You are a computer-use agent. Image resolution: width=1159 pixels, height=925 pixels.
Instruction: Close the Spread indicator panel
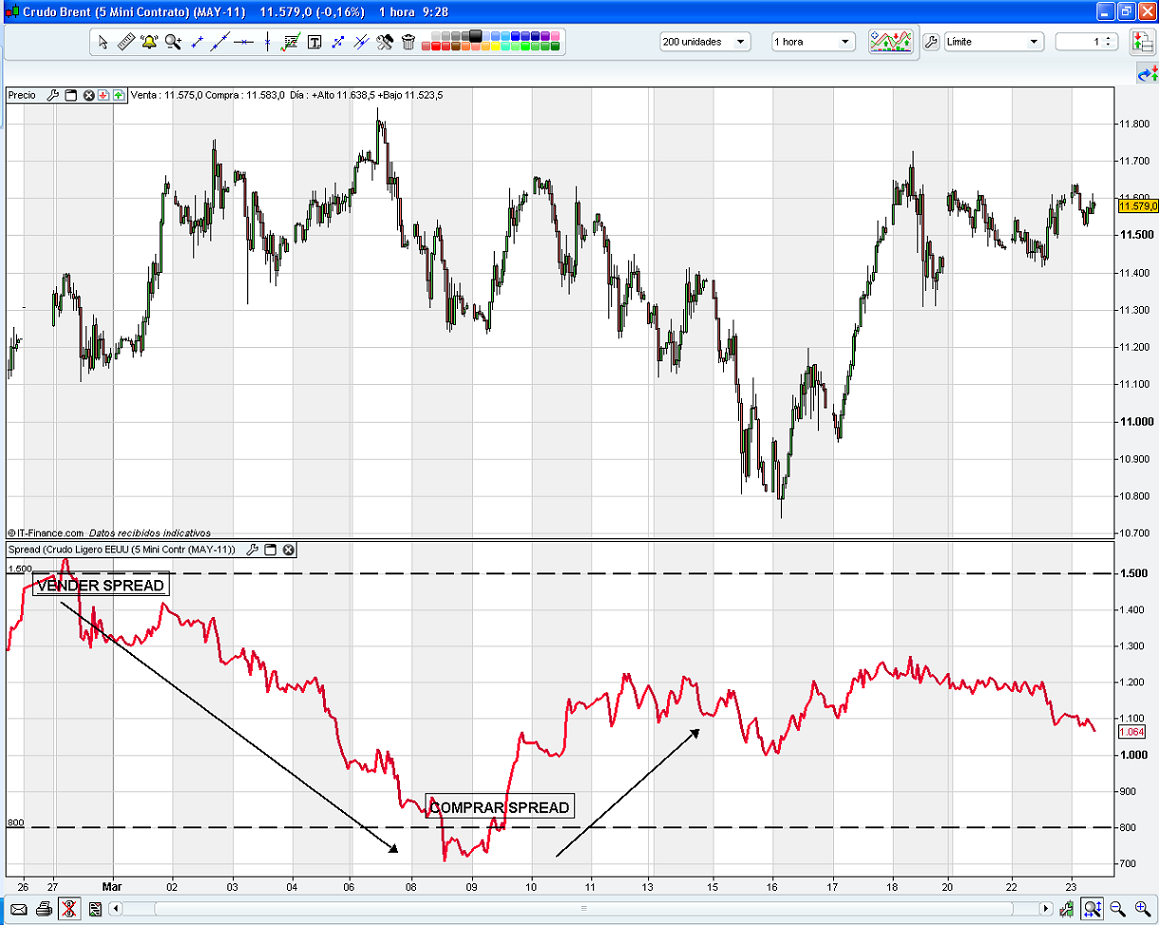(x=288, y=550)
